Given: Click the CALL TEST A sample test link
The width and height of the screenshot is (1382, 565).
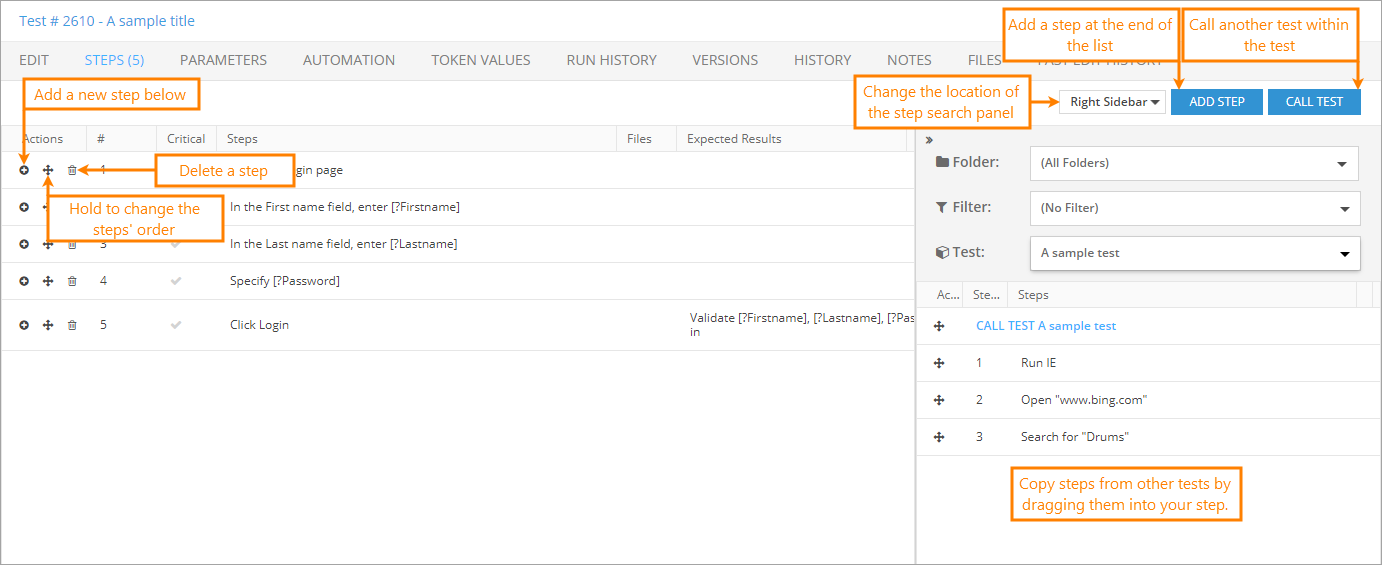Looking at the screenshot, I should [1046, 326].
